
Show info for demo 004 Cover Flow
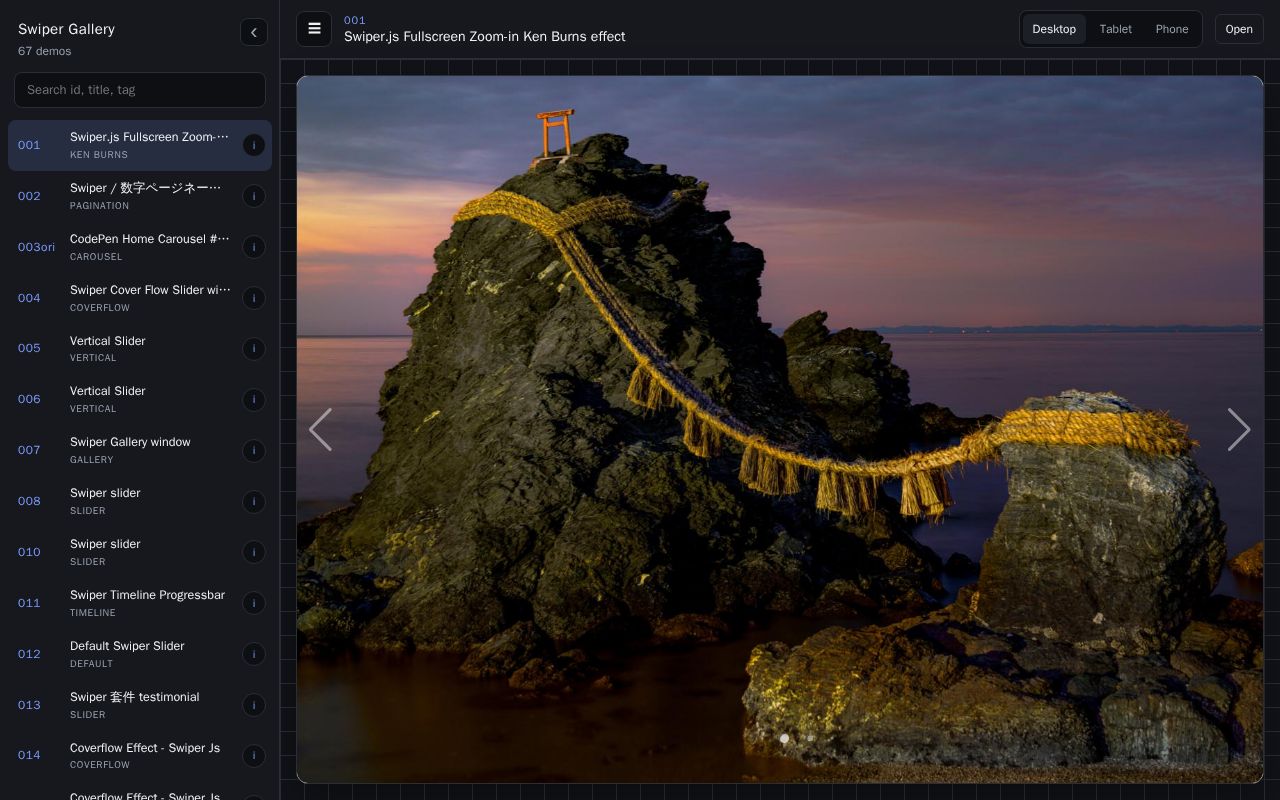click(254, 298)
